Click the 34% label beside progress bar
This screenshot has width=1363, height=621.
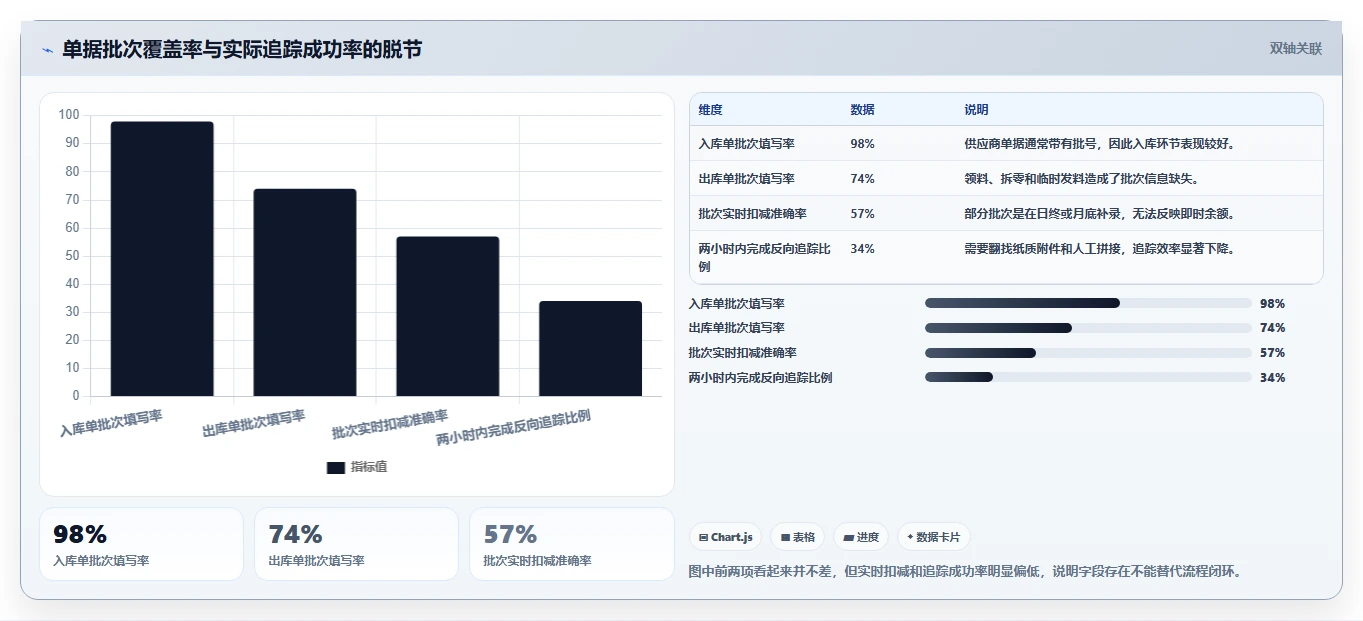coord(1272,378)
